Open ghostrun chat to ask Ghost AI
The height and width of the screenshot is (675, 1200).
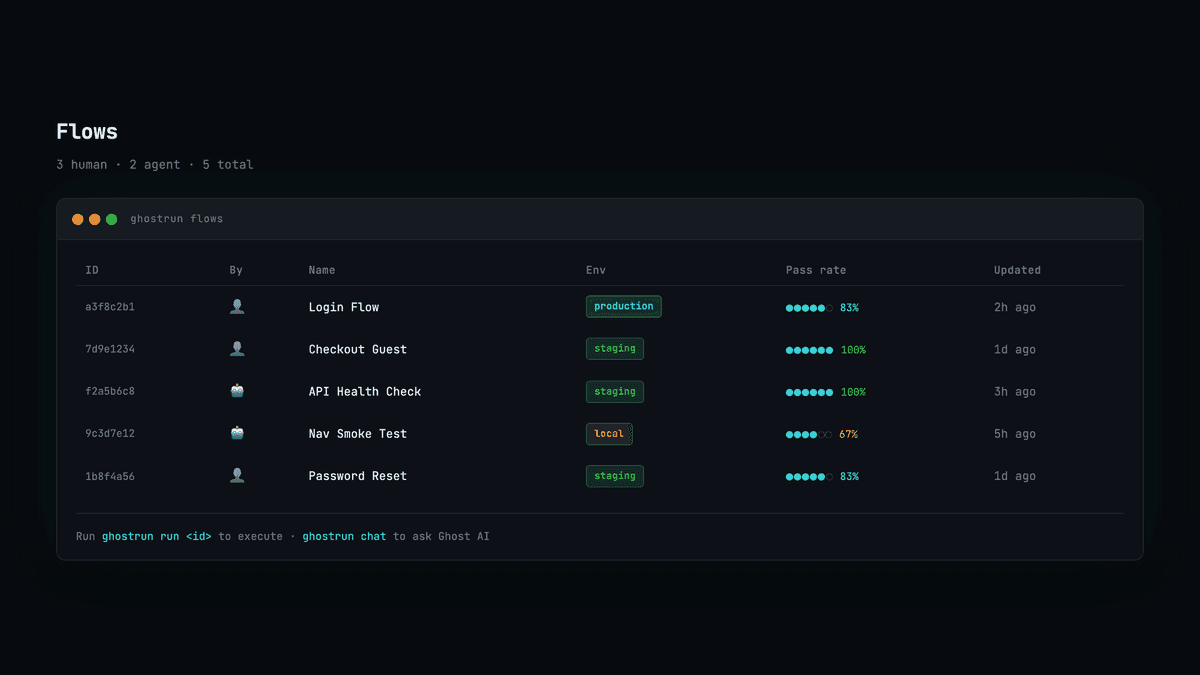tap(344, 536)
